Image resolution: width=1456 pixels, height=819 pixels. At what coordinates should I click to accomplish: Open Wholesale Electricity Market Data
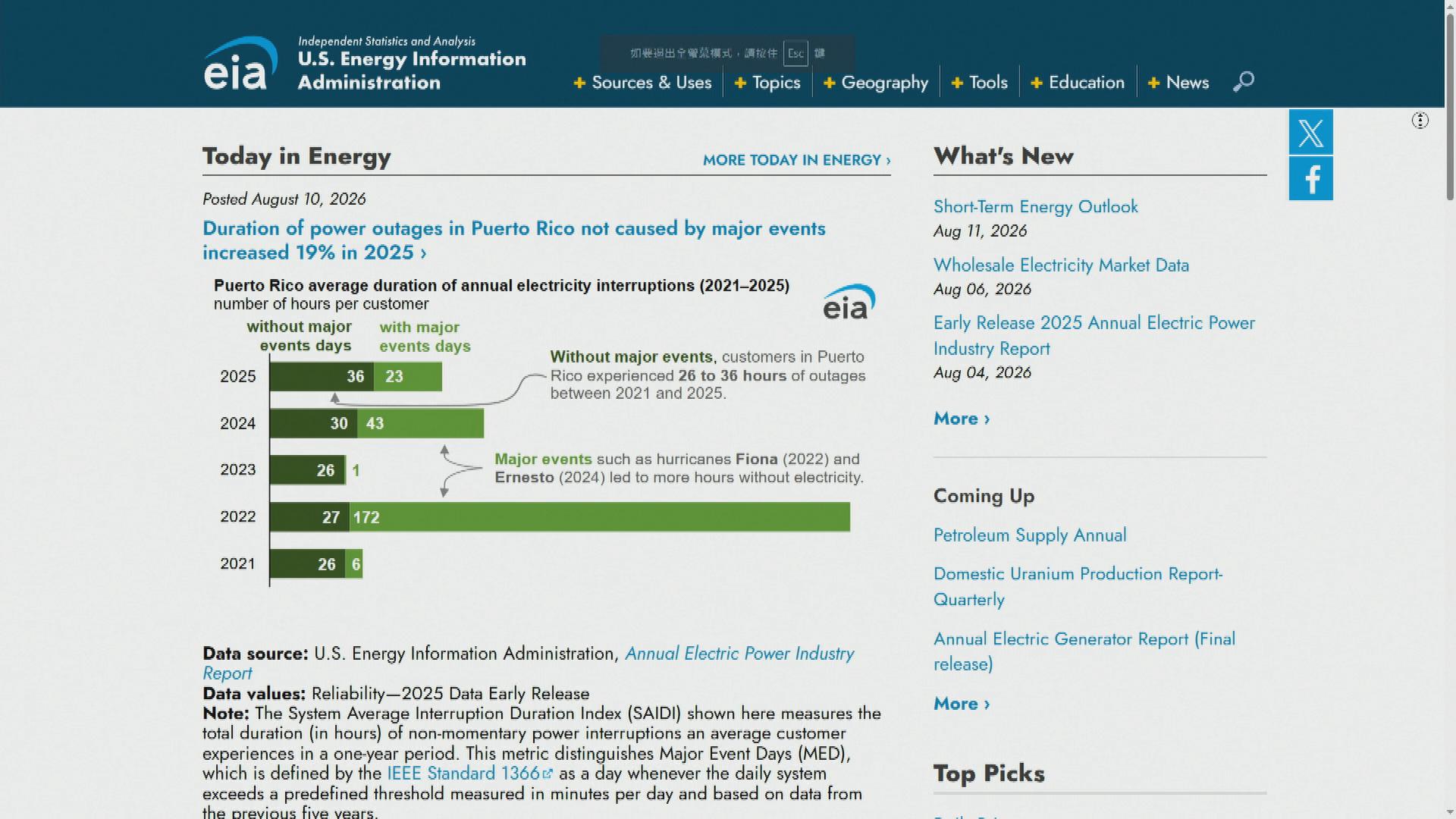pyautogui.click(x=1061, y=265)
